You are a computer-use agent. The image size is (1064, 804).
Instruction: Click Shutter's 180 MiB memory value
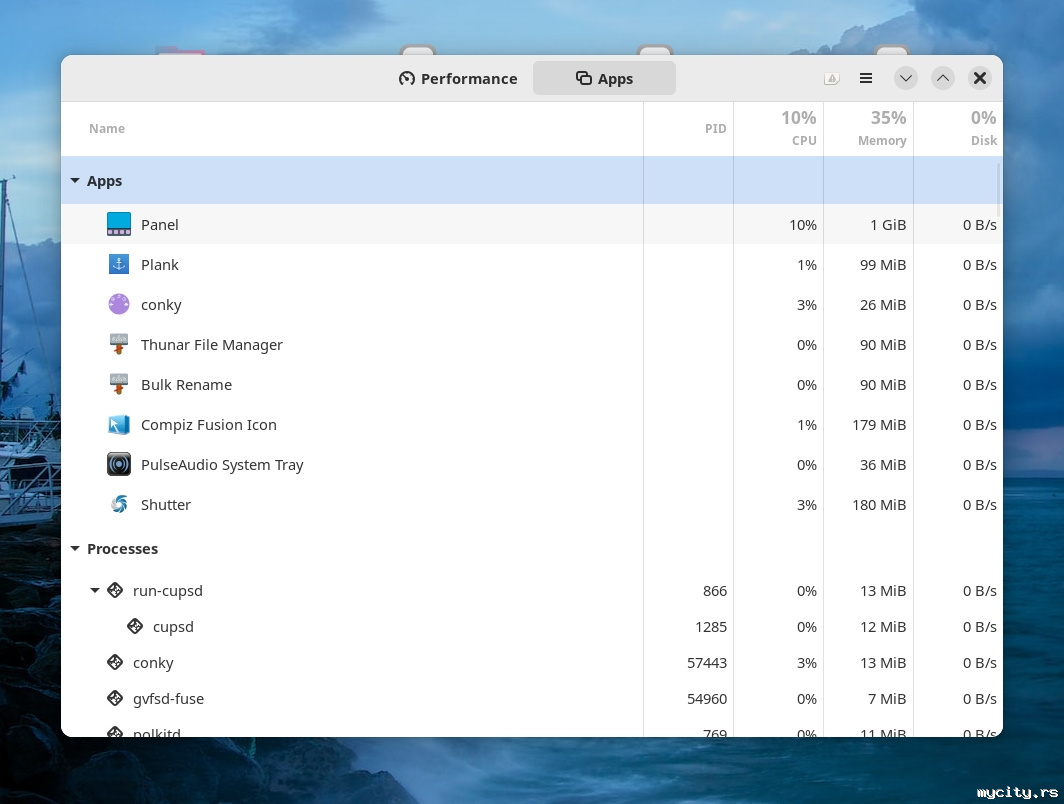(879, 505)
